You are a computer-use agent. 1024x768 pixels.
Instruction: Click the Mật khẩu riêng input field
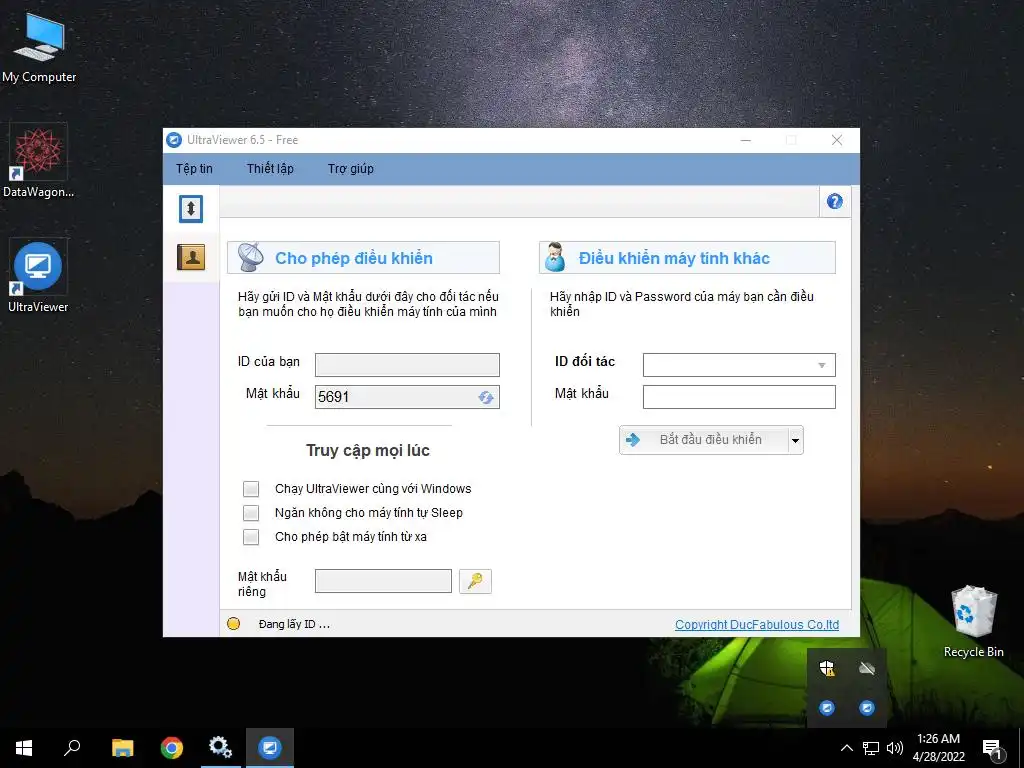(x=383, y=581)
